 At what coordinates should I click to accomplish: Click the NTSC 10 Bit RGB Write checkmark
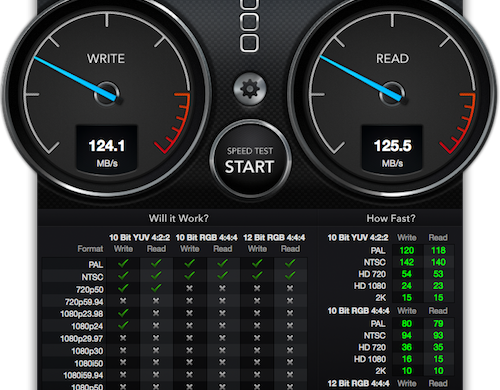(x=189, y=276)
